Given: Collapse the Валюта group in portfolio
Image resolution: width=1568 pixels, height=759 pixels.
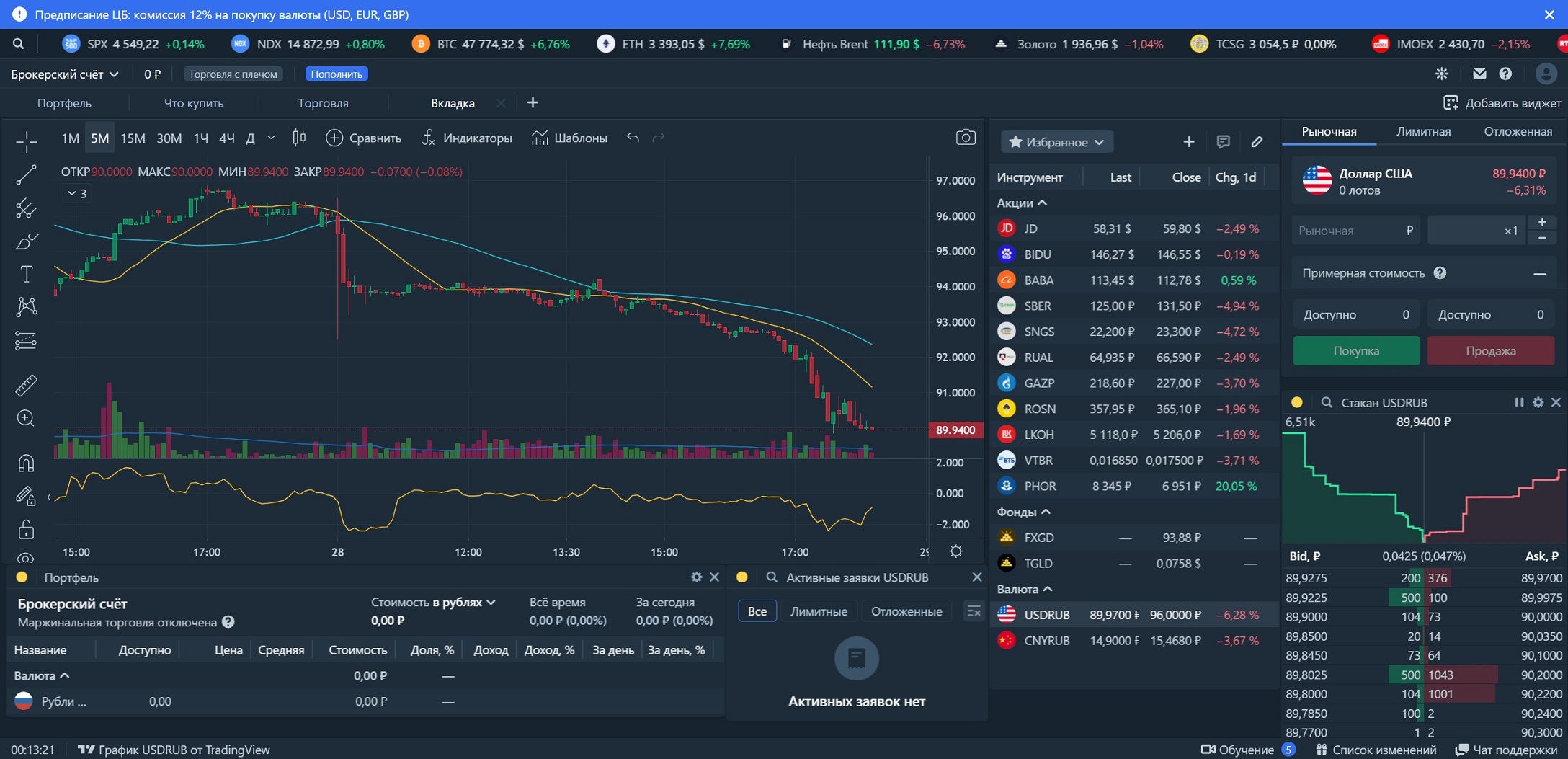Looking at the screenshot, I should coord(41,675).
